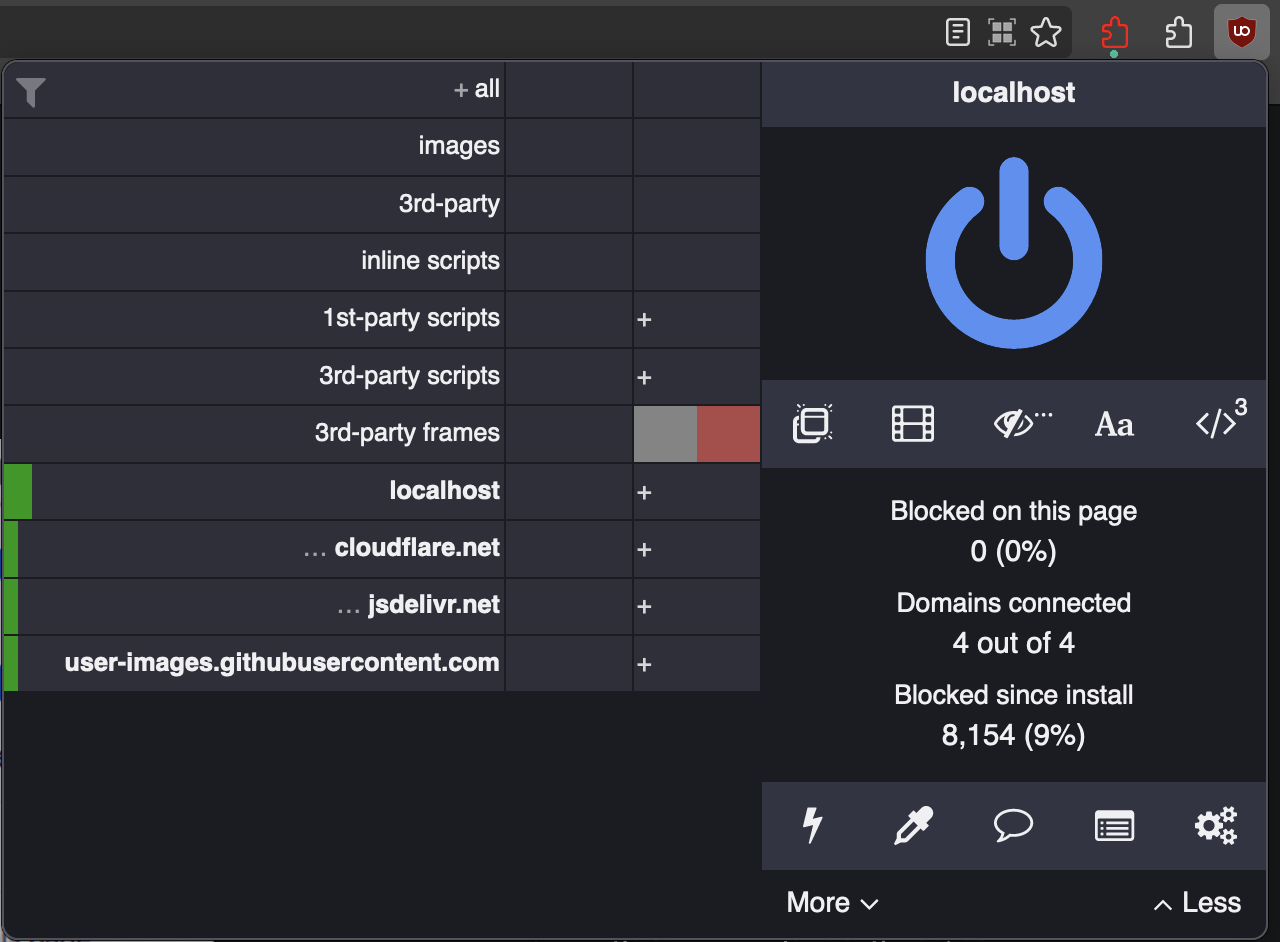Open dashboard with gears icon
Viewport: 1280px width, 942px height.
[x=1216, y=826]
